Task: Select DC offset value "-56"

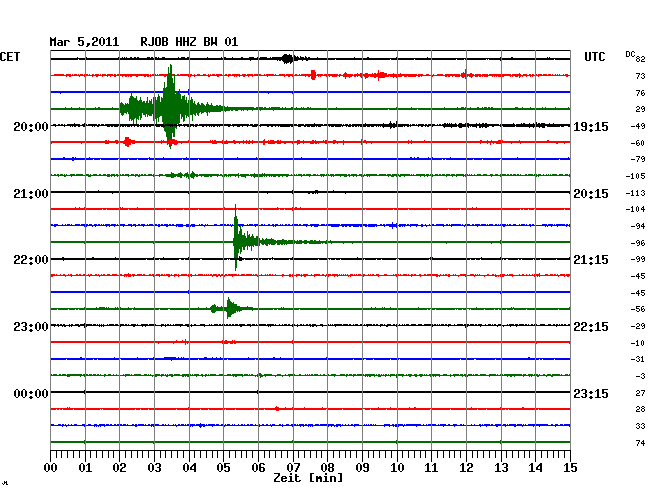Action: point(638,309)
